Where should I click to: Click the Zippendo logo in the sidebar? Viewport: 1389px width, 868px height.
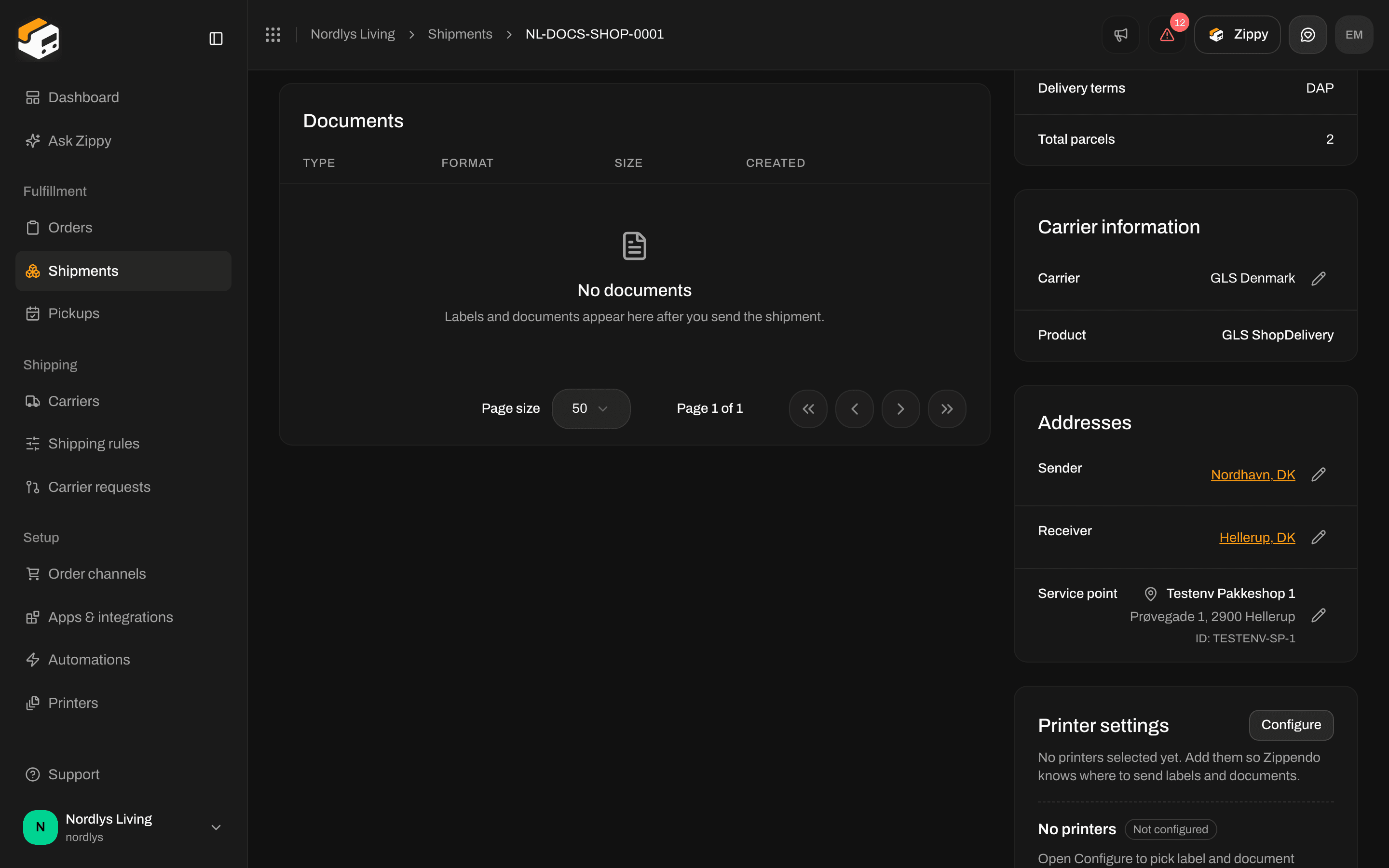click(39, 38)
